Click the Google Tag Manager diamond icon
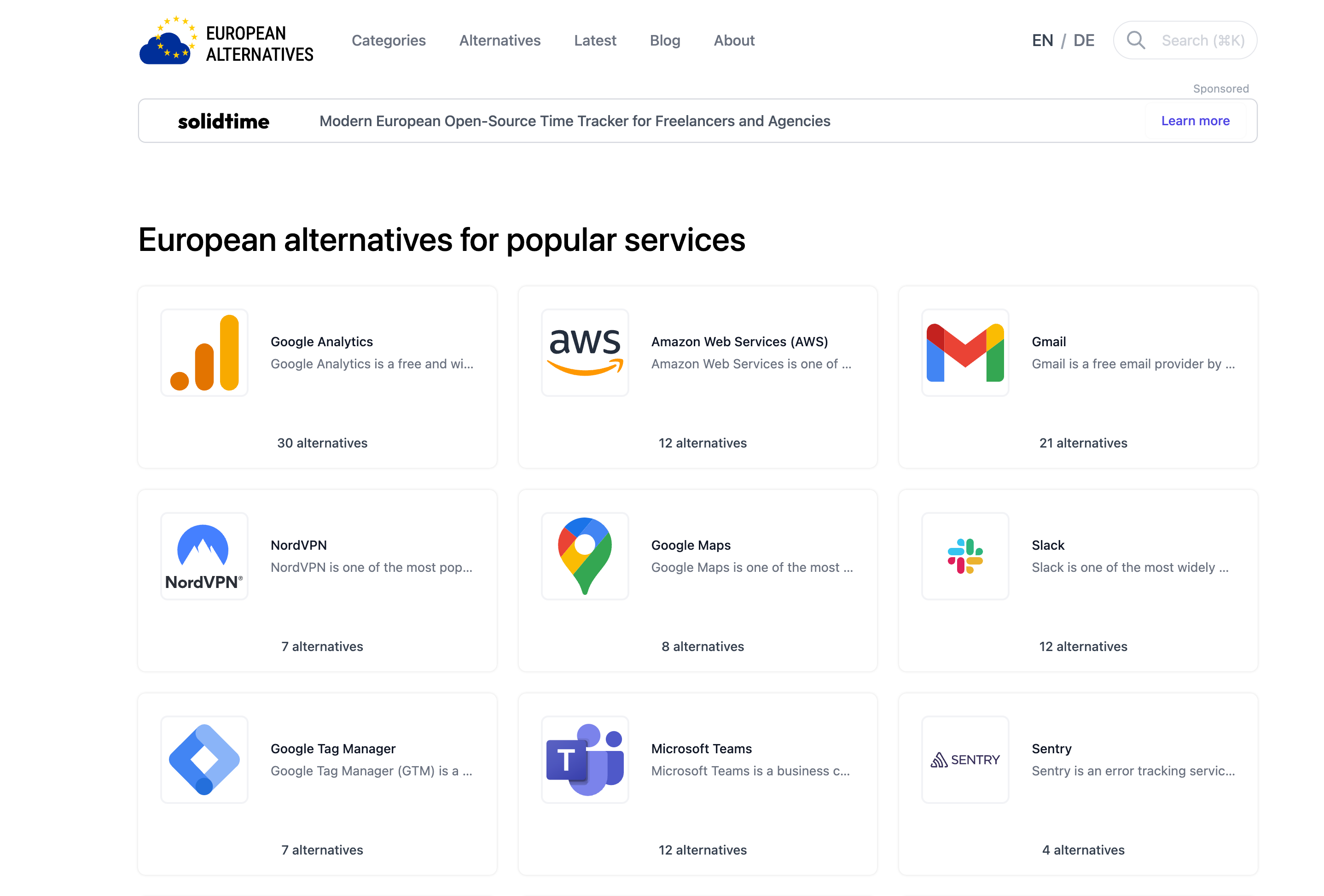Screen dimensions: 1324x896 (x=204, y=759)
